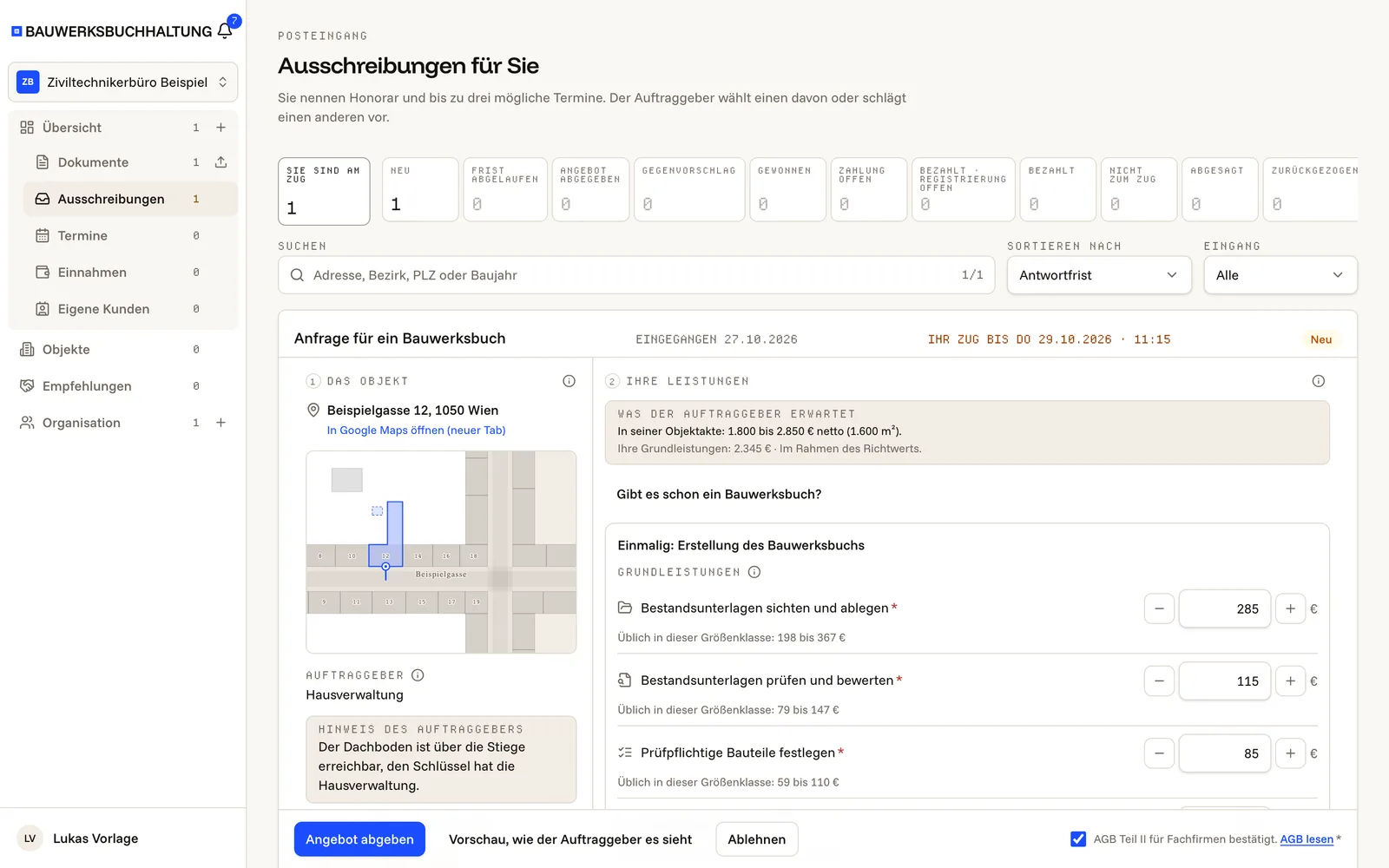This screenshot has height=868, width=1389.
Task: Open Einnahmen in the sidebar
Action: (x=130, y=273)
